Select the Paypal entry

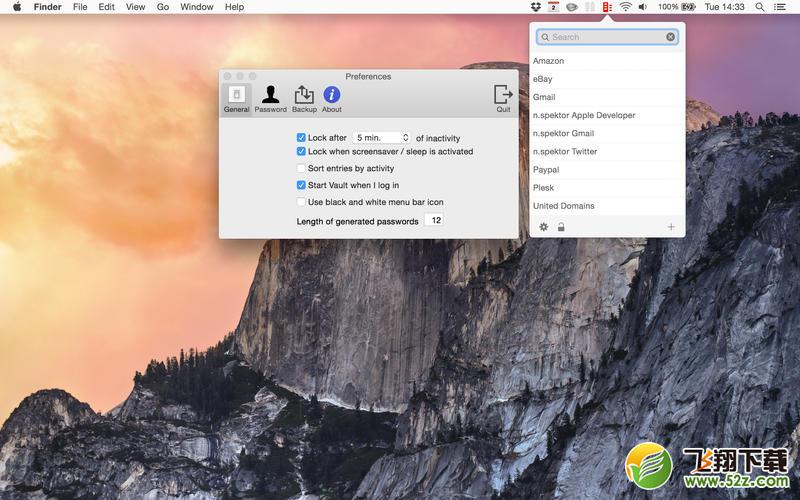607,169
